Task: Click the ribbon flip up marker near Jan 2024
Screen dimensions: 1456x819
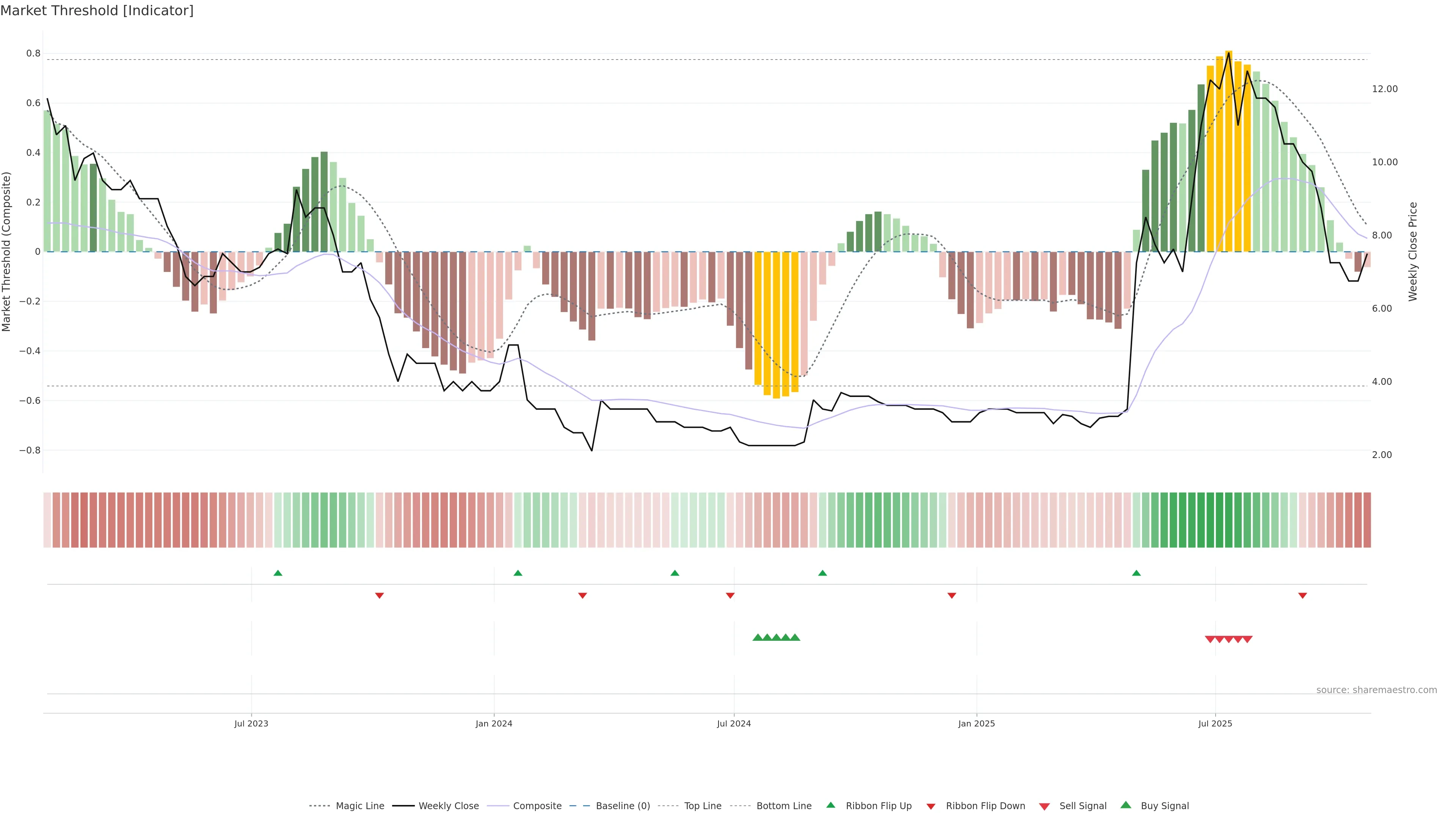Action: (x=518, y=573)
